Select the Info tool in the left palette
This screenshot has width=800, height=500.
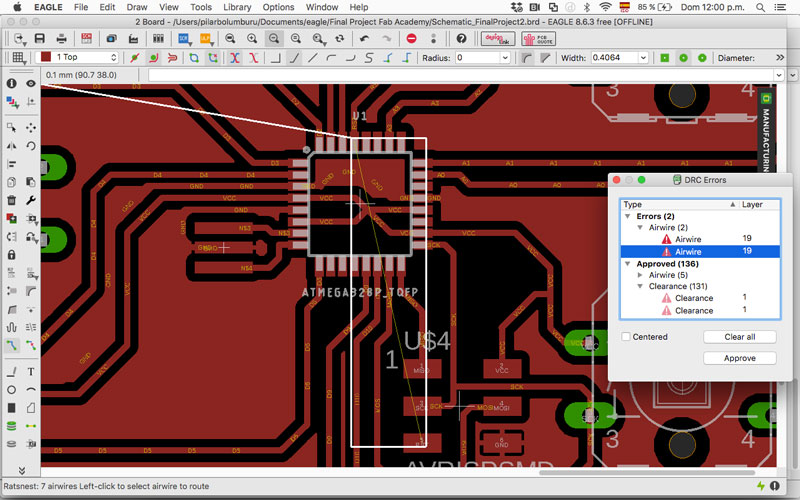(x=11, y=83)
